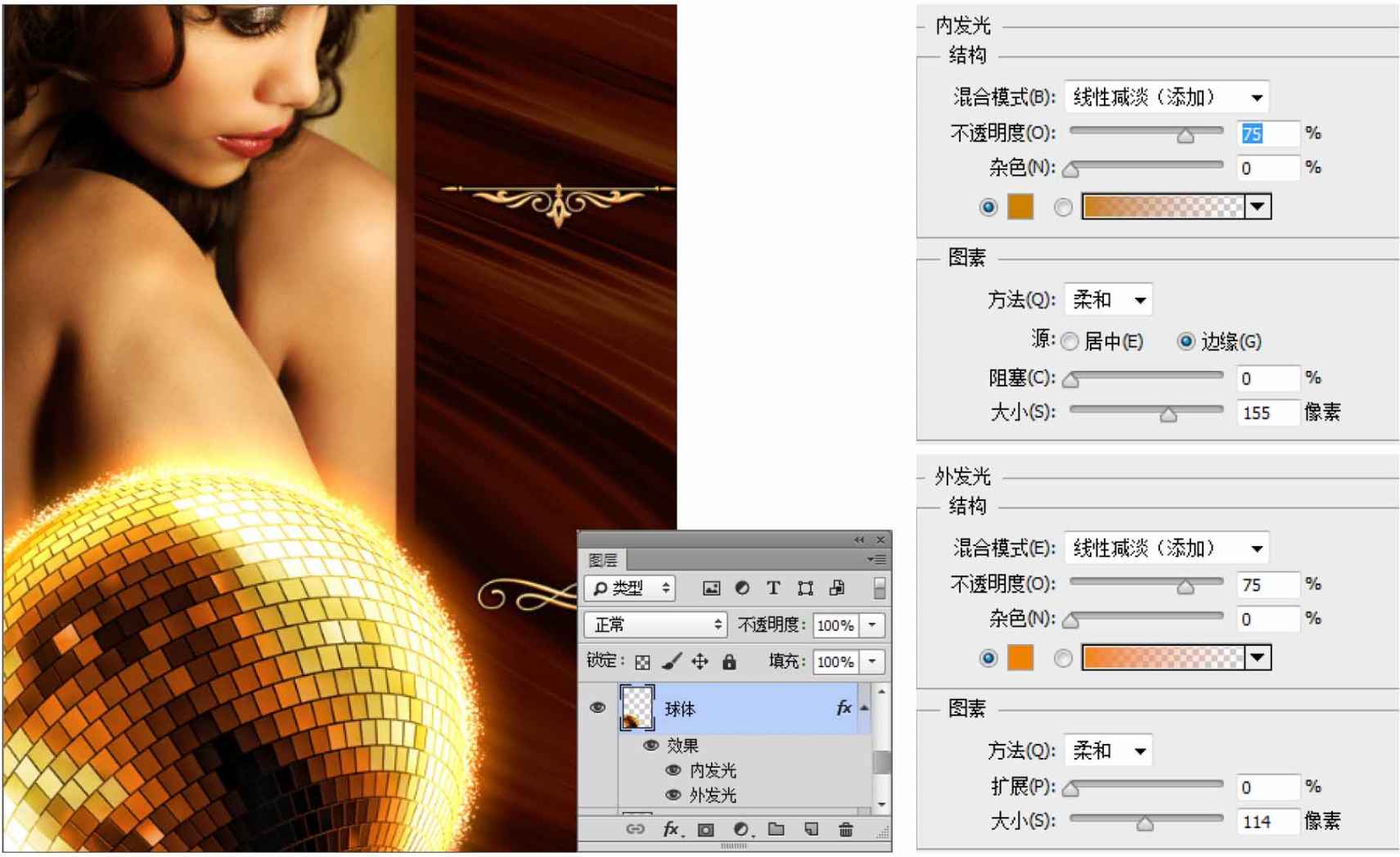This screenshot has width=1400, height=857.
Task: Click inner glow gradient preview bar
Action: [x=1163, y=206]
